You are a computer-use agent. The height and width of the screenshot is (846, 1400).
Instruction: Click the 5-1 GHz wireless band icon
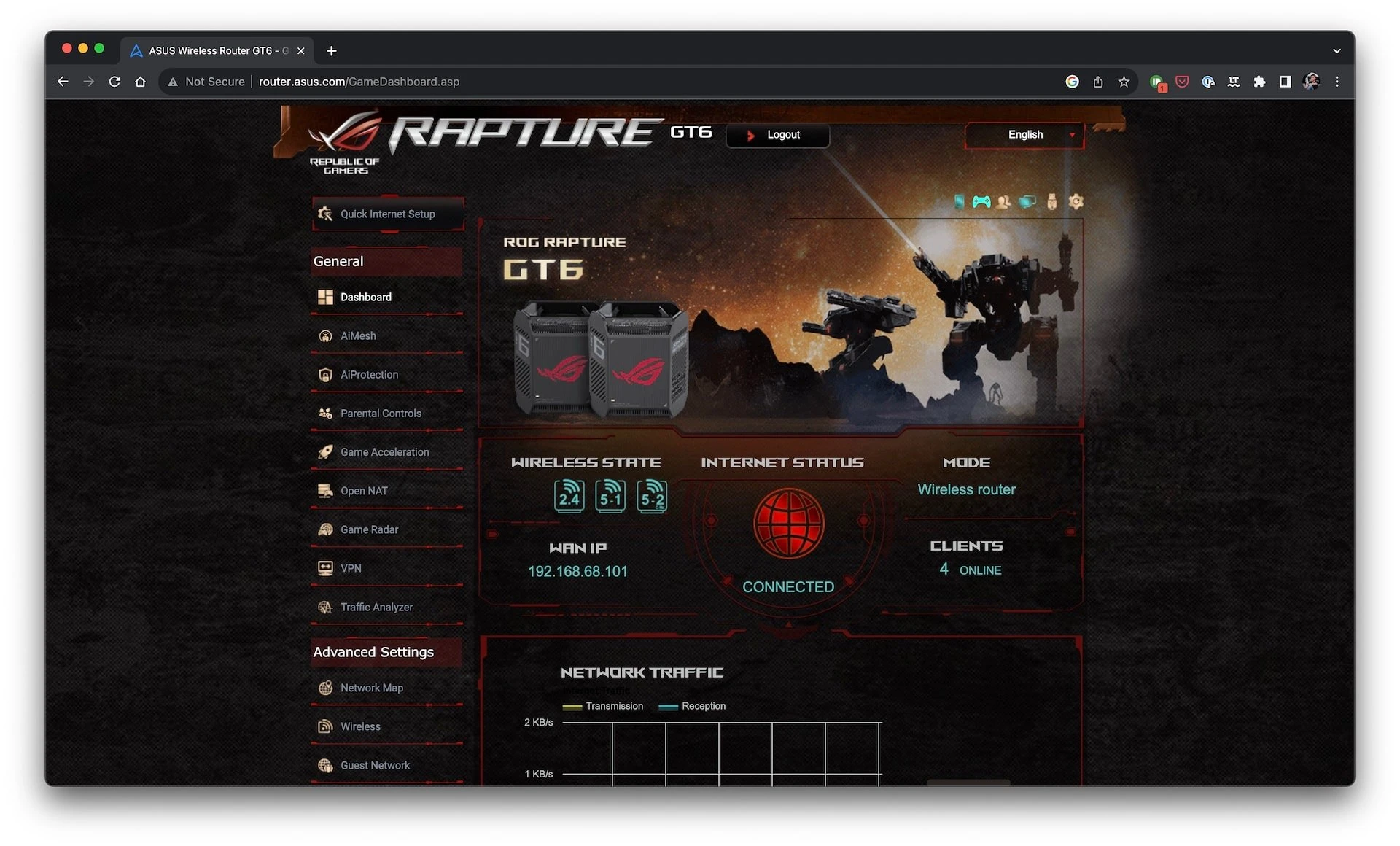[x=610, y=497]
